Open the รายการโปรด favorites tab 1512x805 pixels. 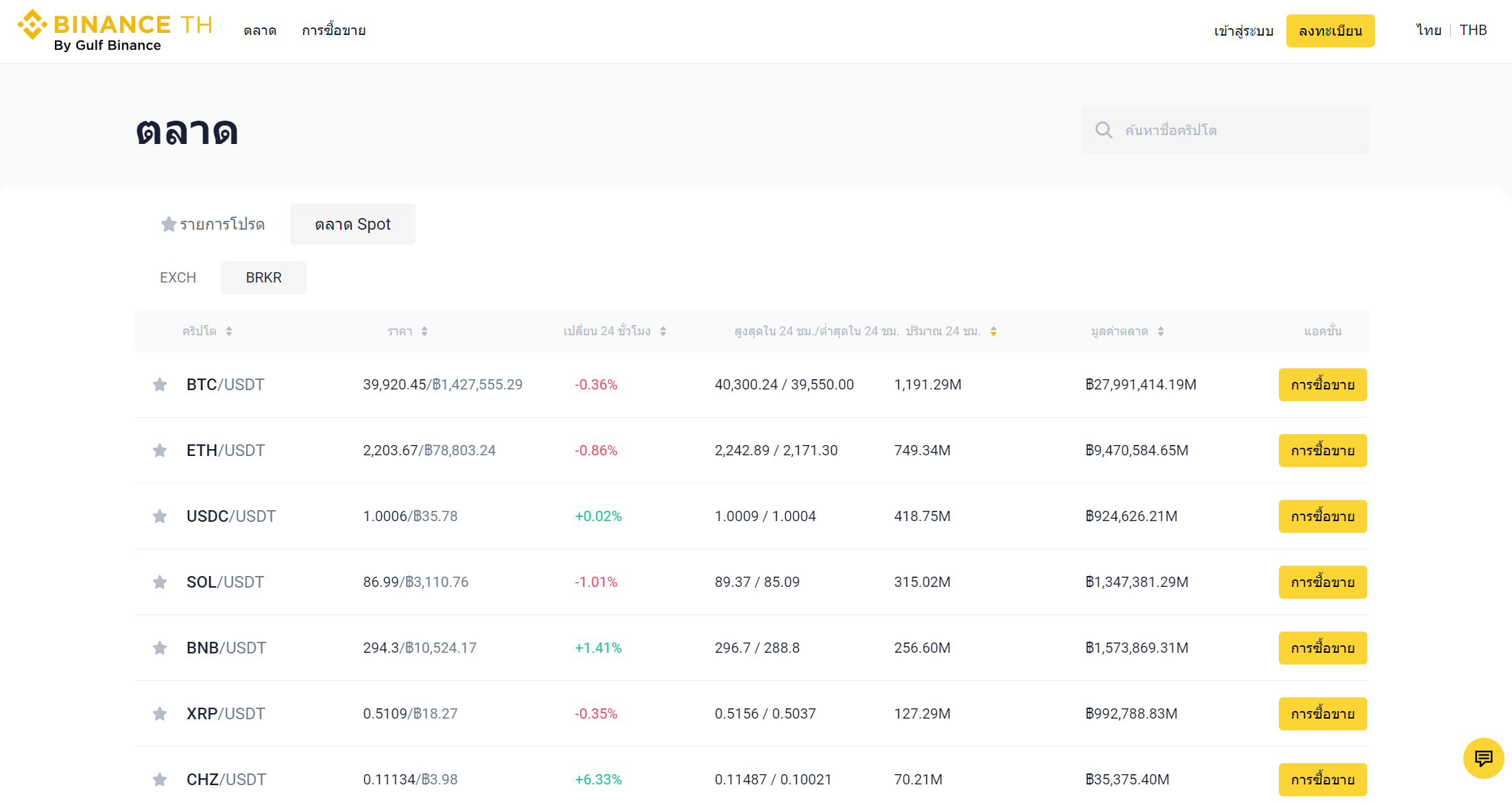click(x=213, y=224)
